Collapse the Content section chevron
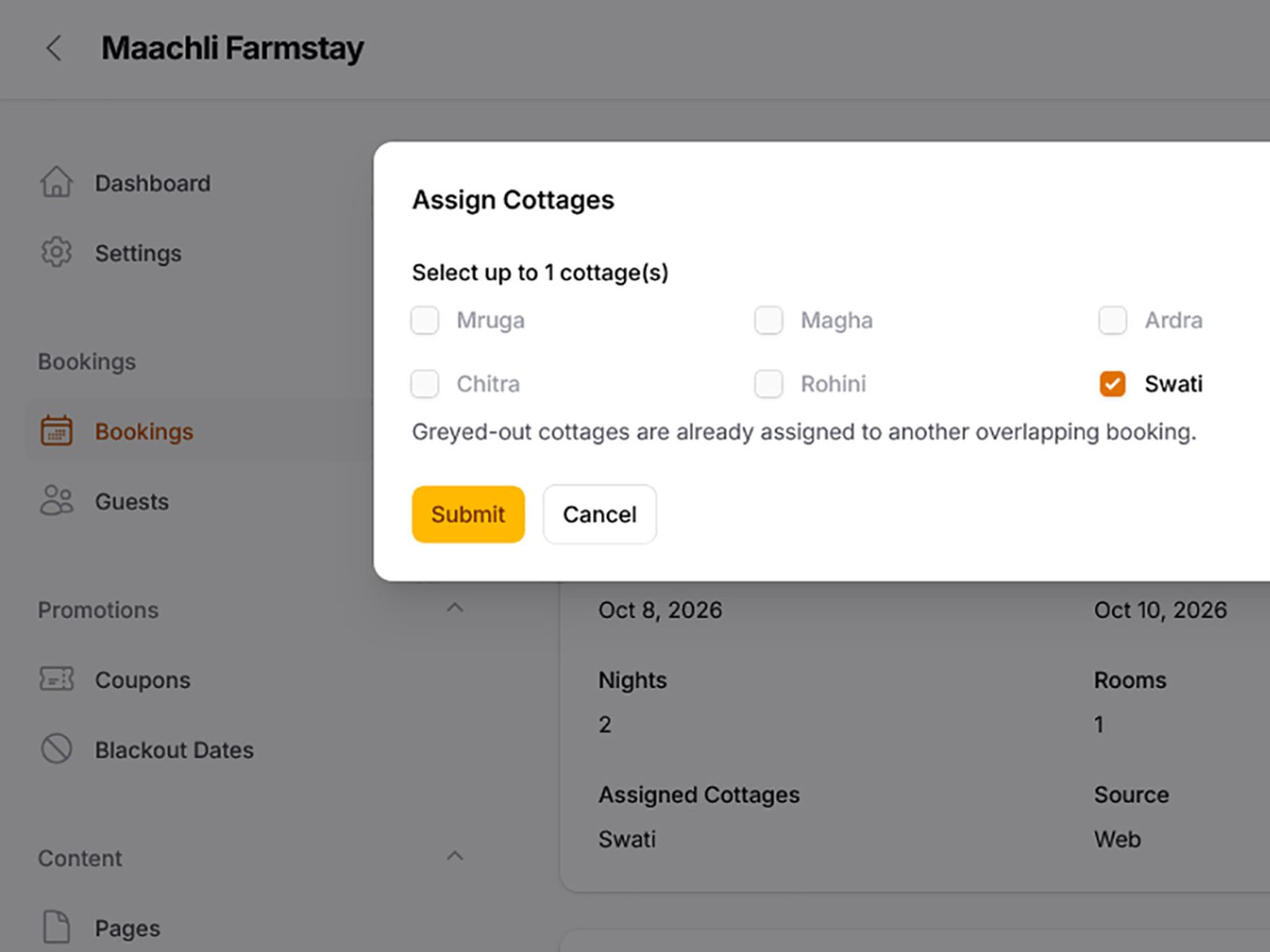 point(455,857)
